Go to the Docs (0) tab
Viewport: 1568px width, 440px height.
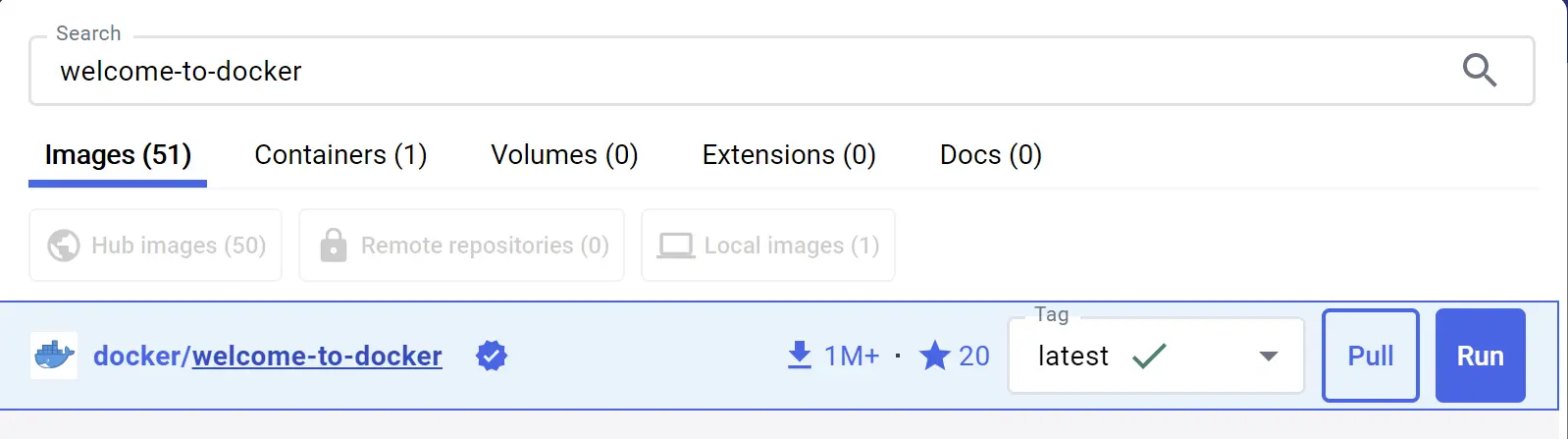pos(990,155)
